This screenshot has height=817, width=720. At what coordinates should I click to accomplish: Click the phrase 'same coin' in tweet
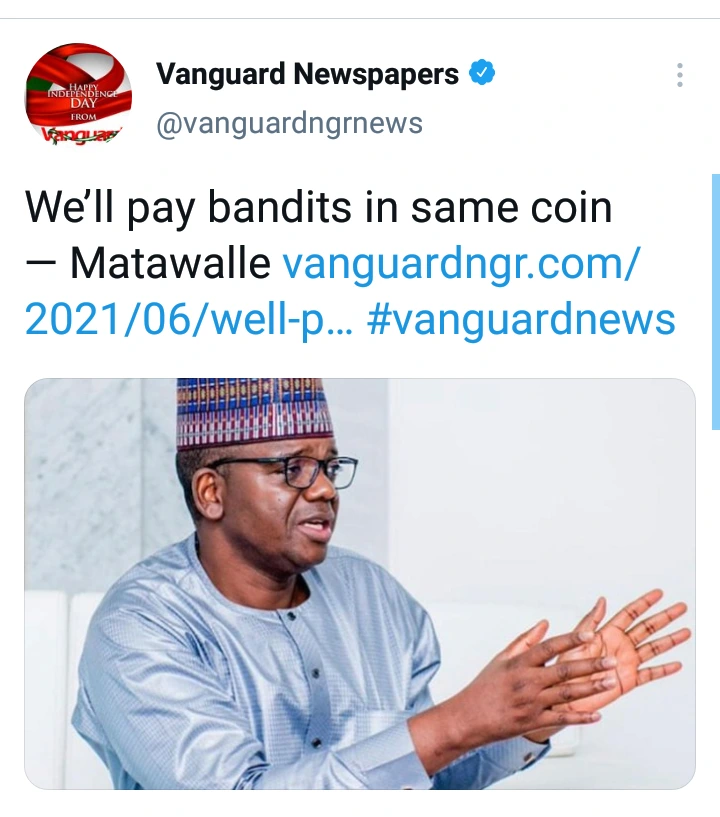[512, 208]
